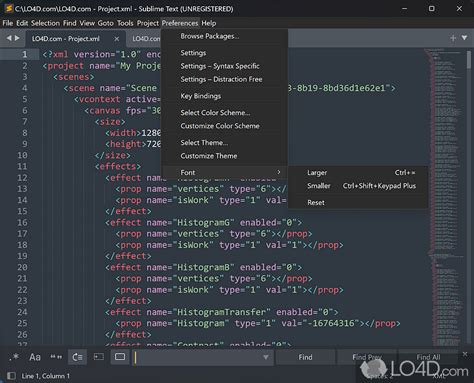Open the Project menu
Image resolution: width=474 pixels, height=383 pixels.
(x=148, y=23)
